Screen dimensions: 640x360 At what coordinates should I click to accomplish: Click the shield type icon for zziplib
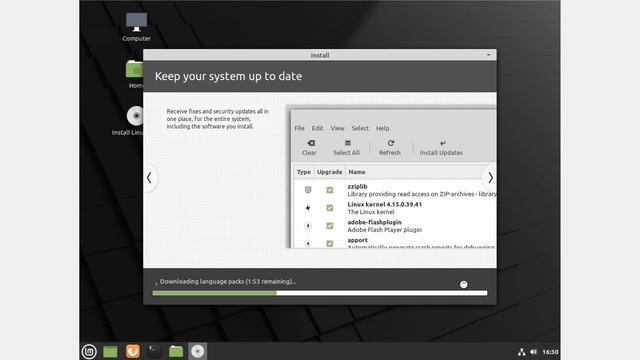point(308,190)
